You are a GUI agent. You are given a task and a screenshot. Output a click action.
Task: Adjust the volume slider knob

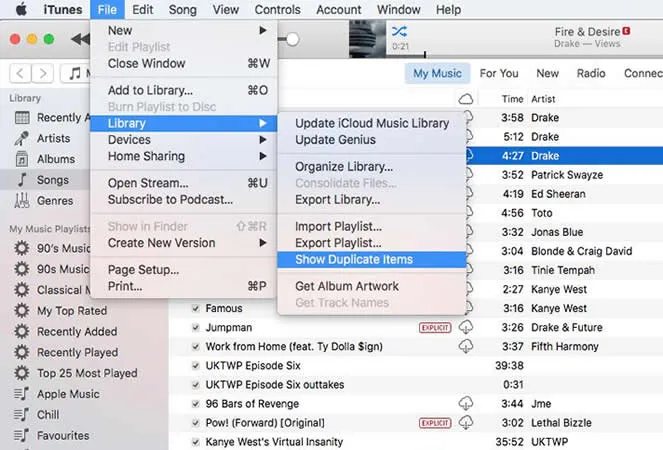coord(292,39)
